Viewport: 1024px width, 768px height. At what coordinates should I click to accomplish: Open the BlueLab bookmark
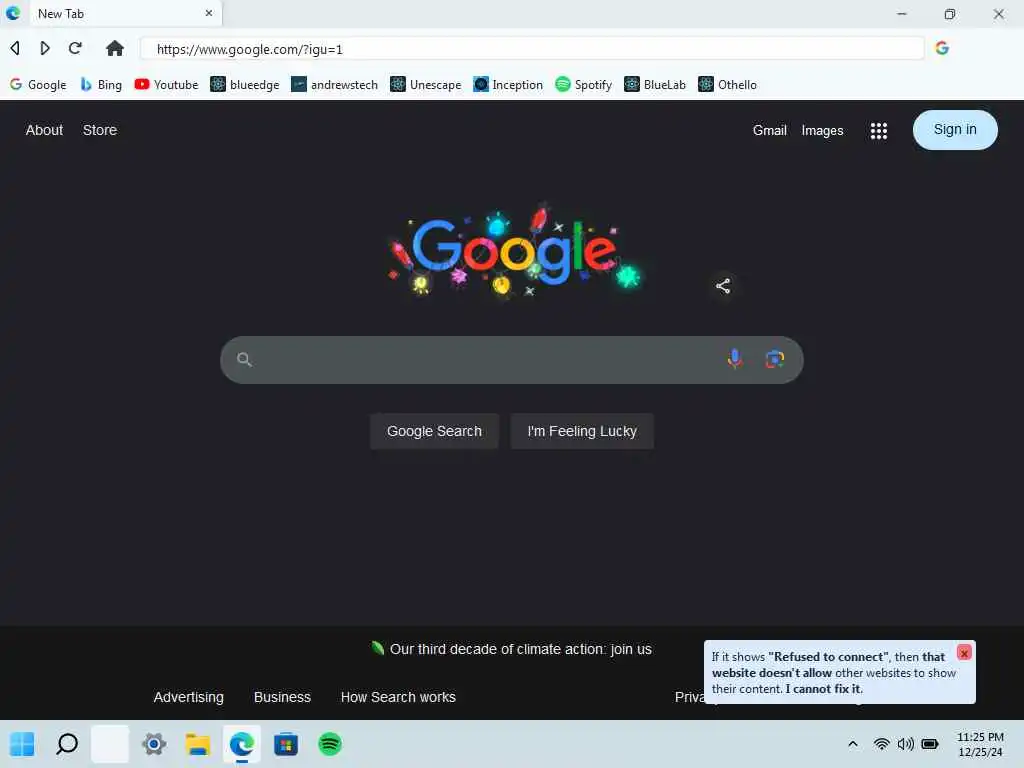[x=655, y=84]
